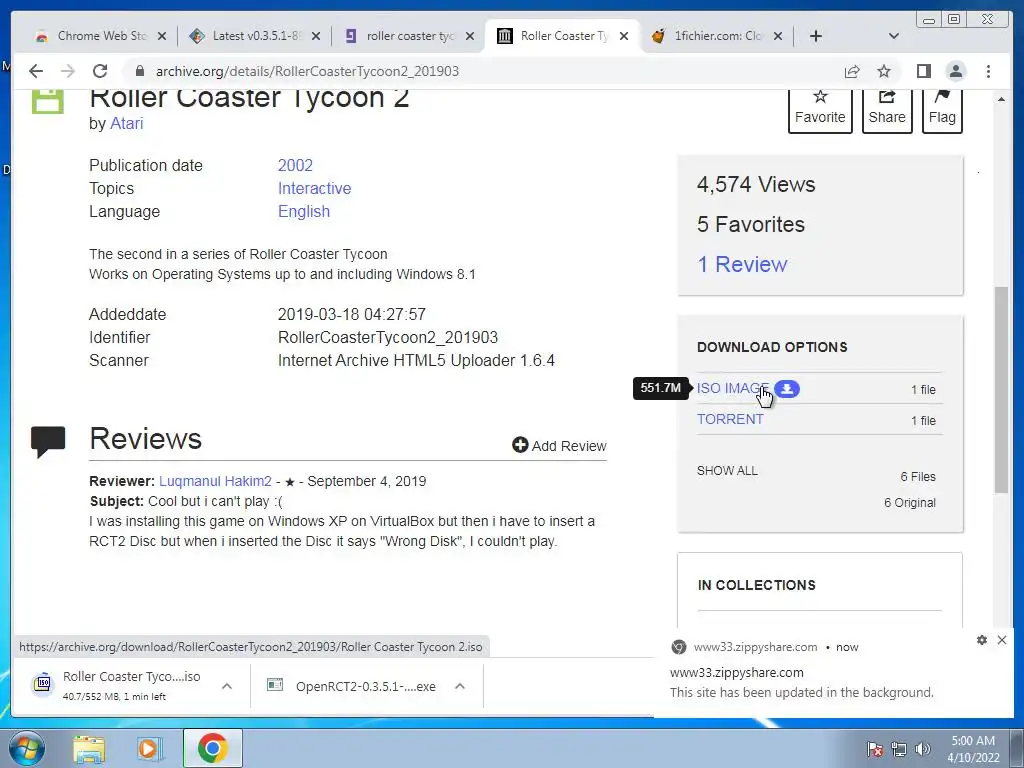Viewport: 1024px width, 768px height.
Task: Expand options for the iso download
Action: click(227, 686)
